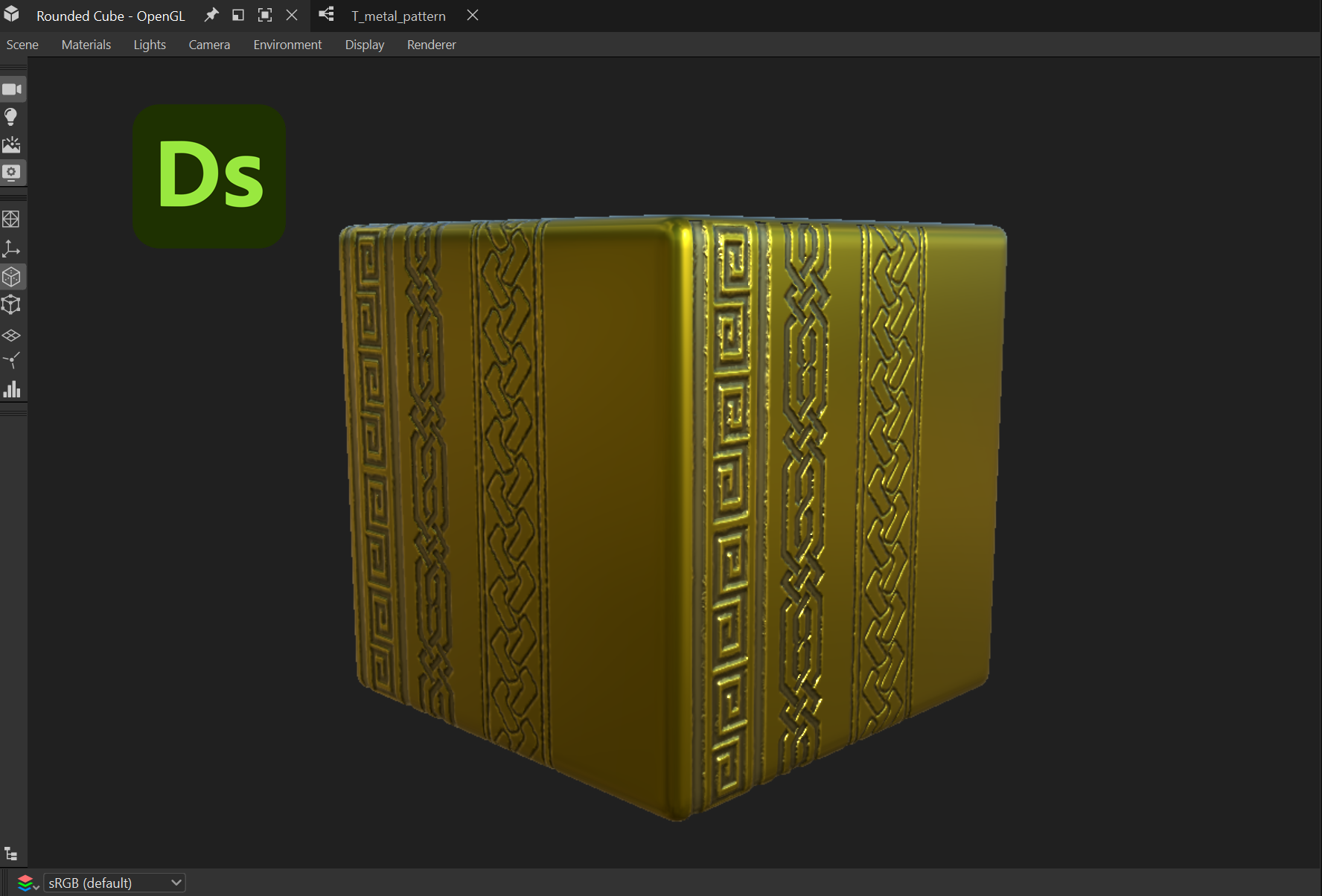Open the sRGB (default) color space dropdown
This screenshot has height=896, width=1322.
point(115,883)
